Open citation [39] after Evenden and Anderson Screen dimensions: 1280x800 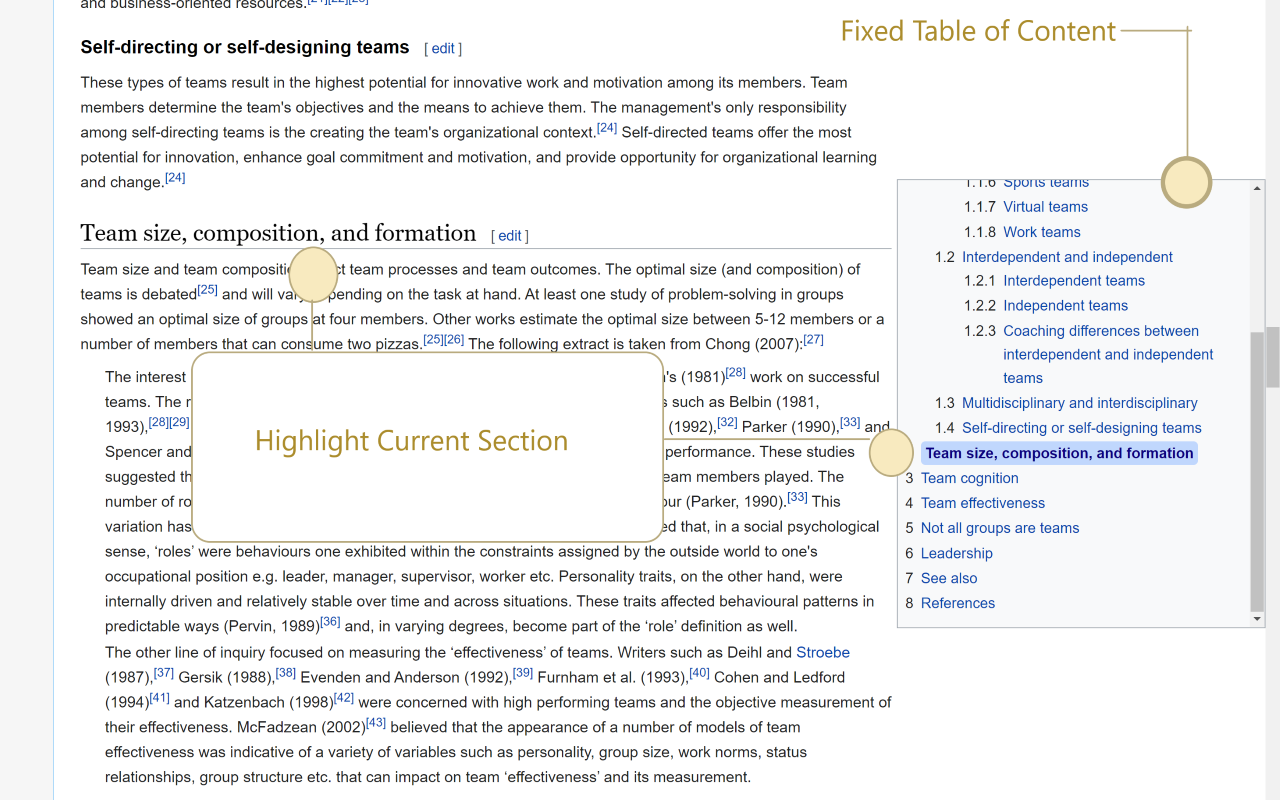[523, 673]
